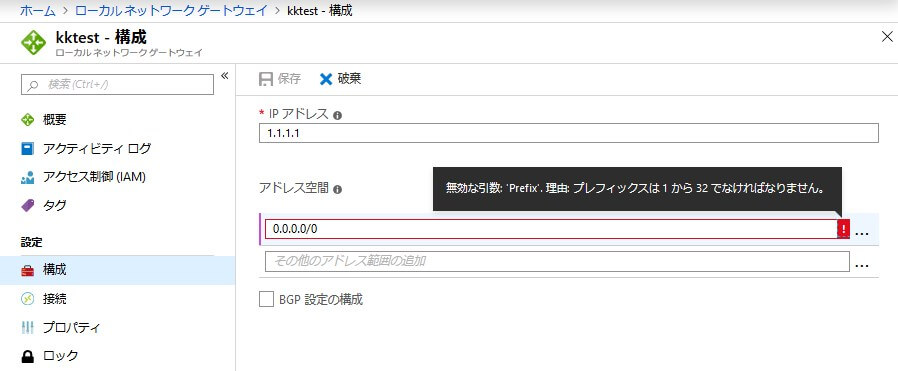The height and width of the screenshot is (371, 898).
Task: Click the kktest - 構成 breadcrumb text
Action: 320,11
